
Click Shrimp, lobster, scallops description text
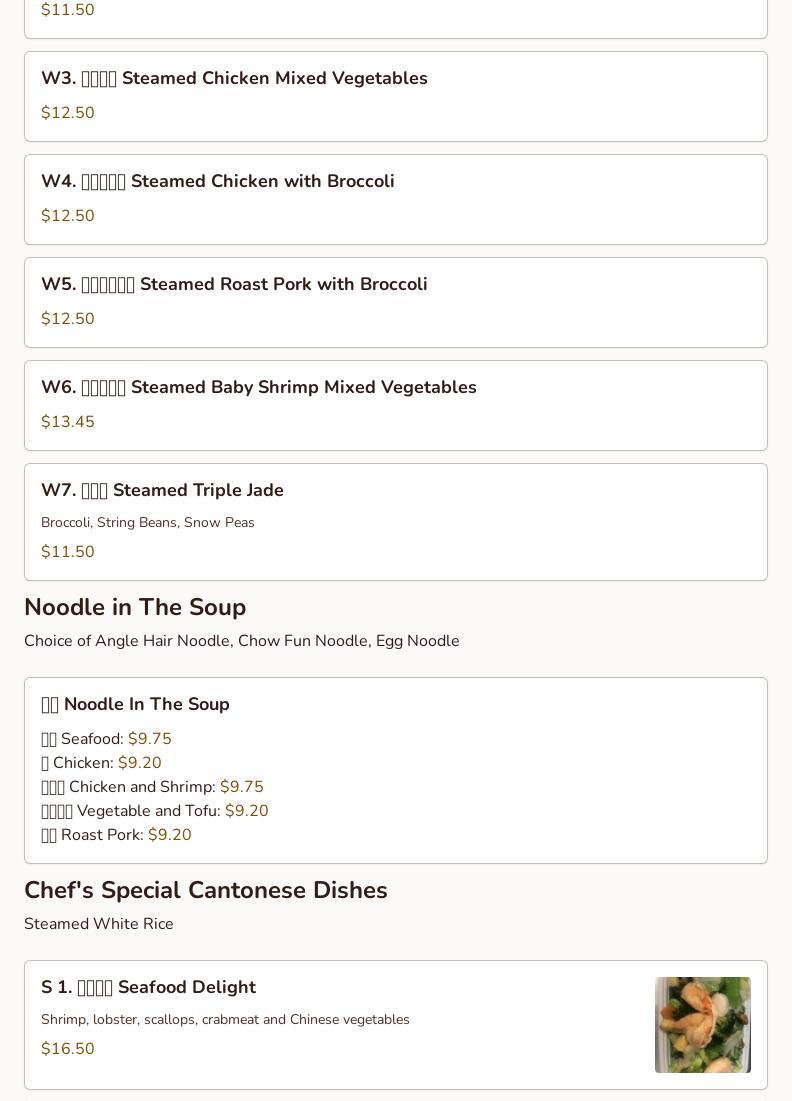click(x=225, y=1020)
